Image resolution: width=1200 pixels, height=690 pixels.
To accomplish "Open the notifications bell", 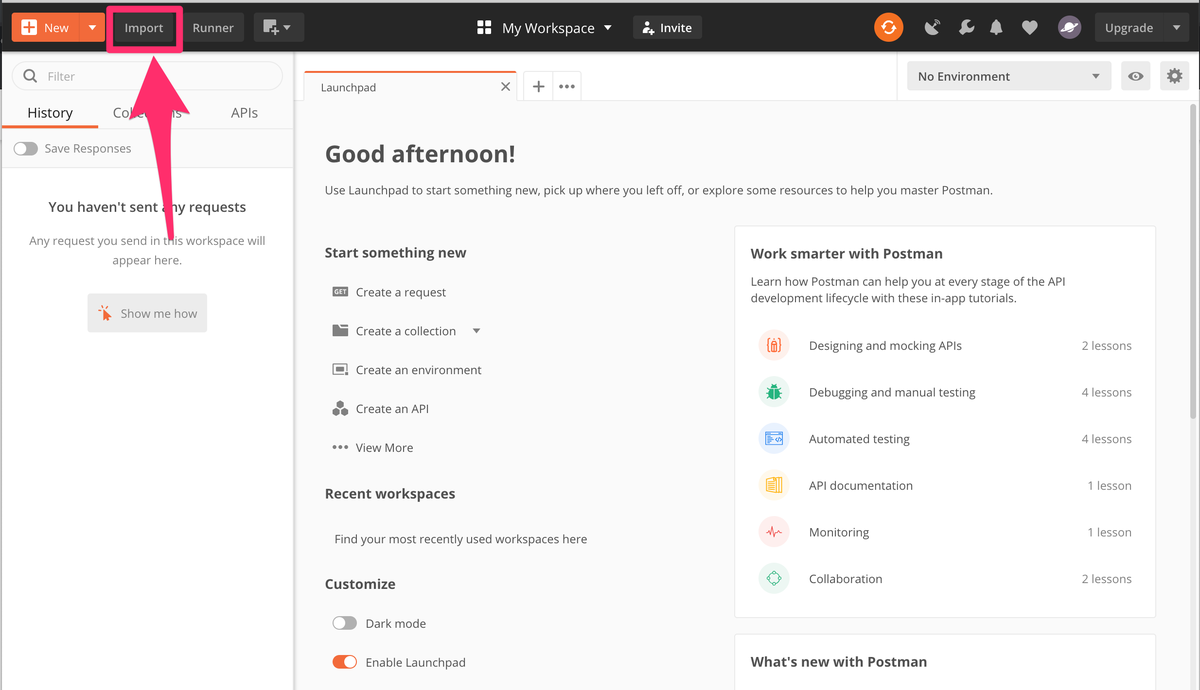I will (996, 28).
